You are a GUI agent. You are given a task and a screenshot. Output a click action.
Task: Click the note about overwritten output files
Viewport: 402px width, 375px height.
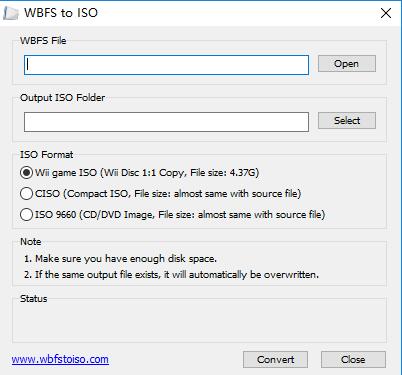point(171,275)
